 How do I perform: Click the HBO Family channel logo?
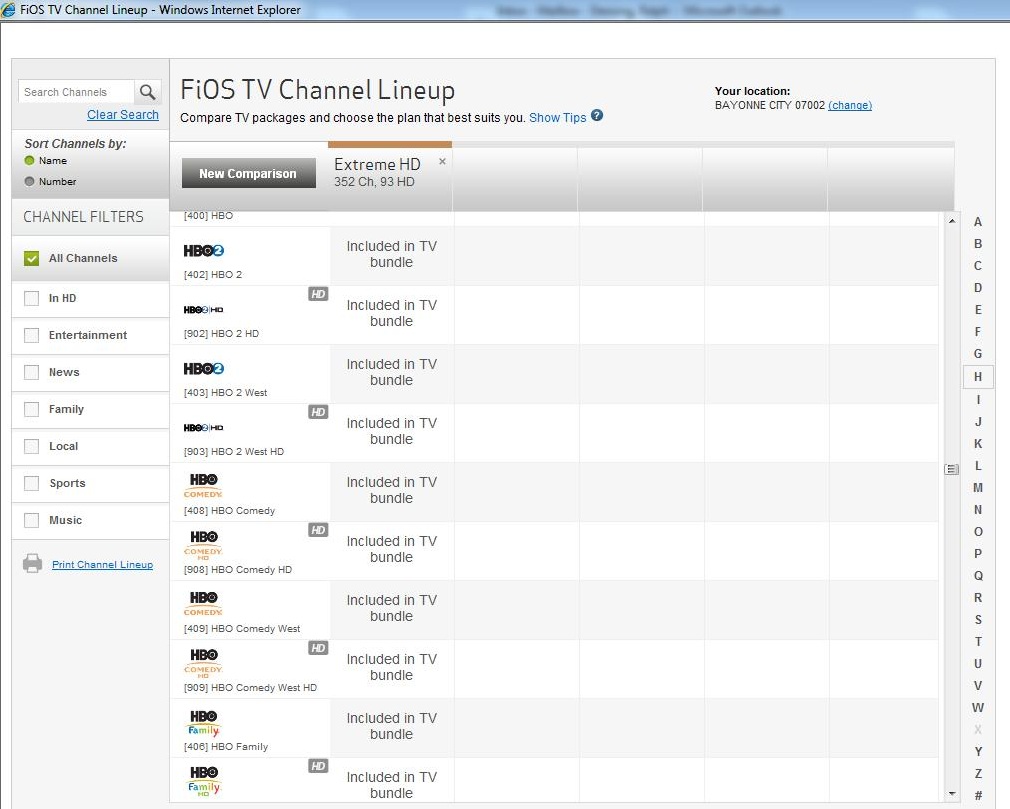tap(204, 723)
